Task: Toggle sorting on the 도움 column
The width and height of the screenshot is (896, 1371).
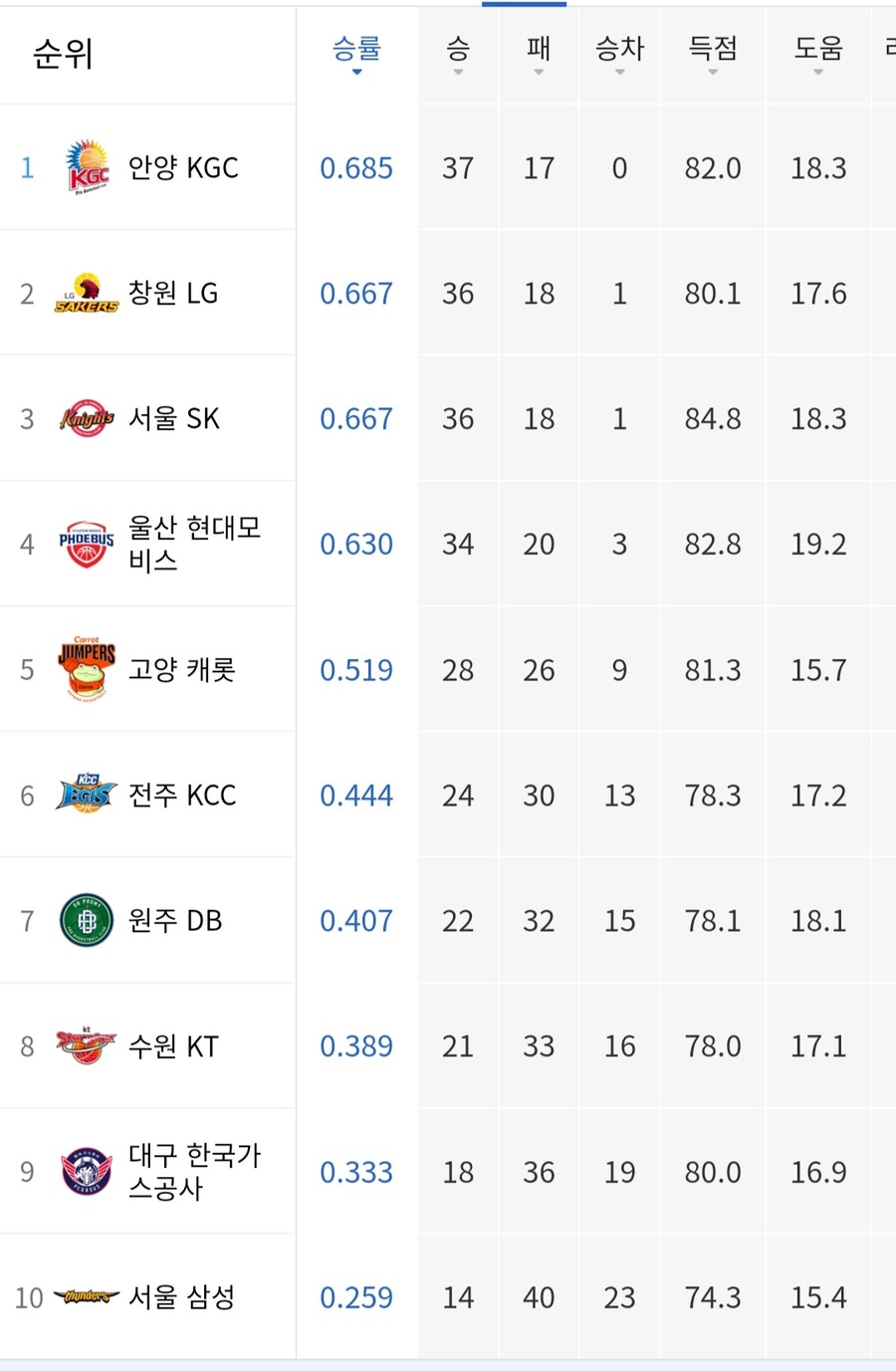Action: [x=817, y=72]
